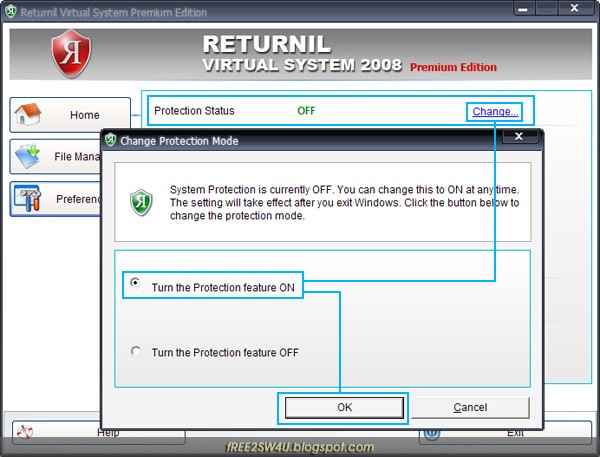The height and width of the screenshot is (457, 600).
Task: Click the File Manager download icon
Action: coord(27,156)
